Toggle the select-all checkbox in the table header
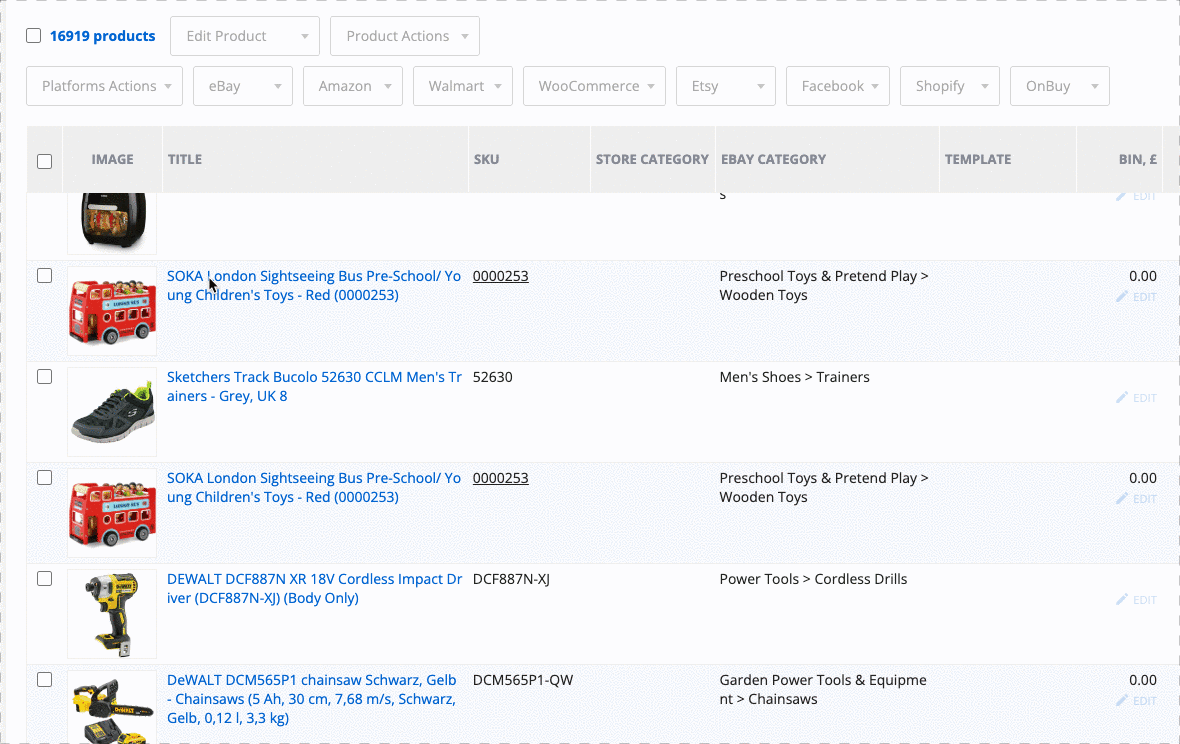The height and width of the screenshot is (744, 1180). (44, 161)
